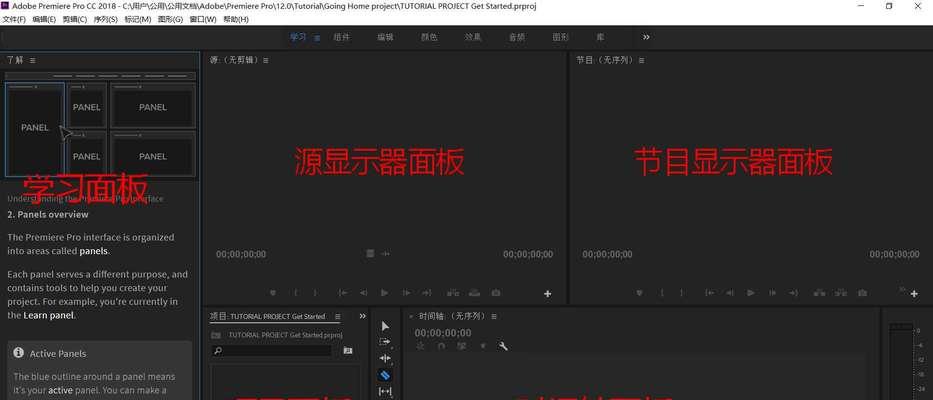Toggle linked selection in the timeline
Screen dimensions: 933x400
pos(461,346)
